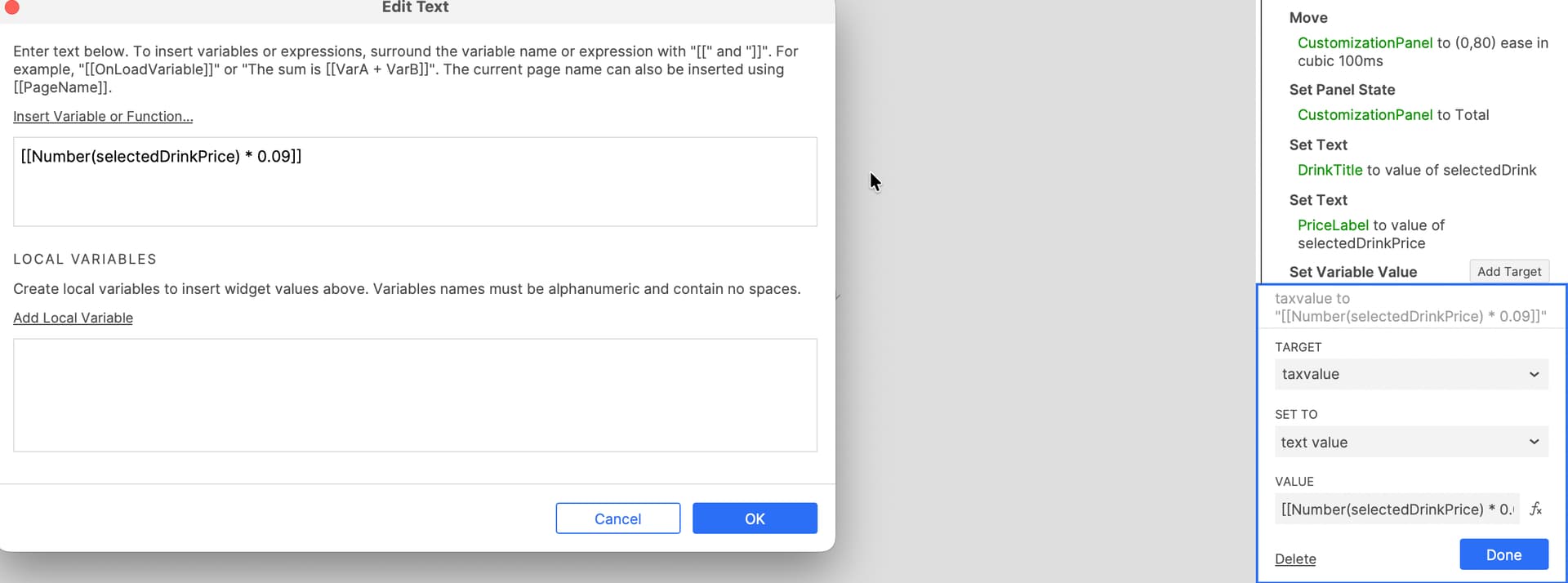This screenshot has width=1568, height=583.
Task: Click the Done button in the action panel
Action: (1503, 554)
